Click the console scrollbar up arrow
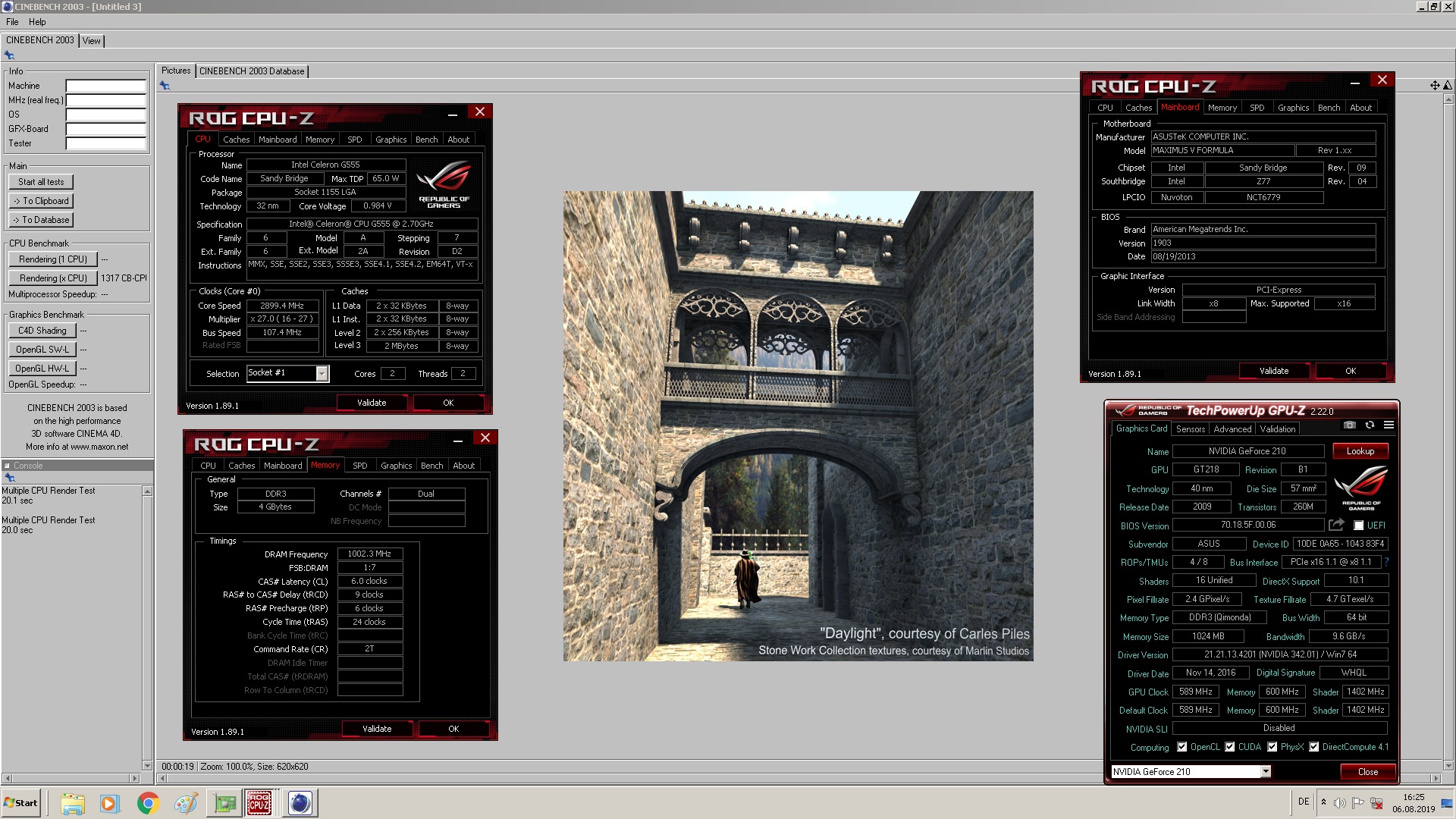This screenshot has height=819, width=1456. (x=147, y=491)
